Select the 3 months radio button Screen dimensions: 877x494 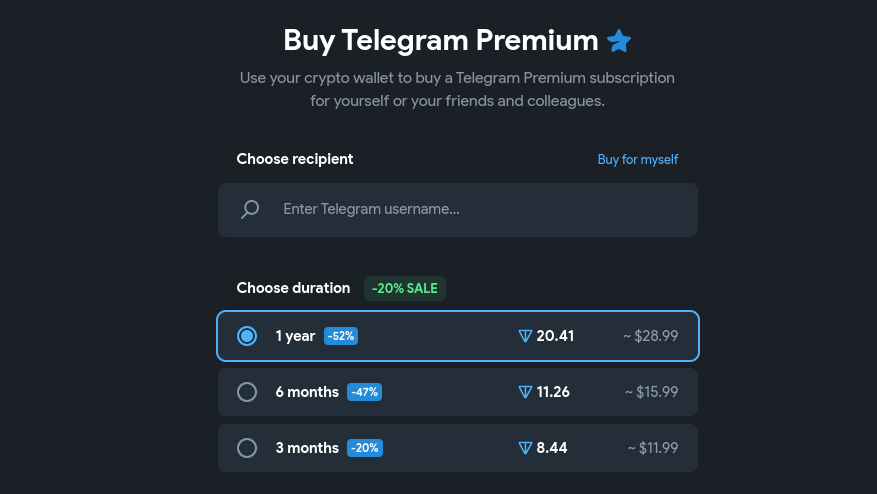pos(247,448)
